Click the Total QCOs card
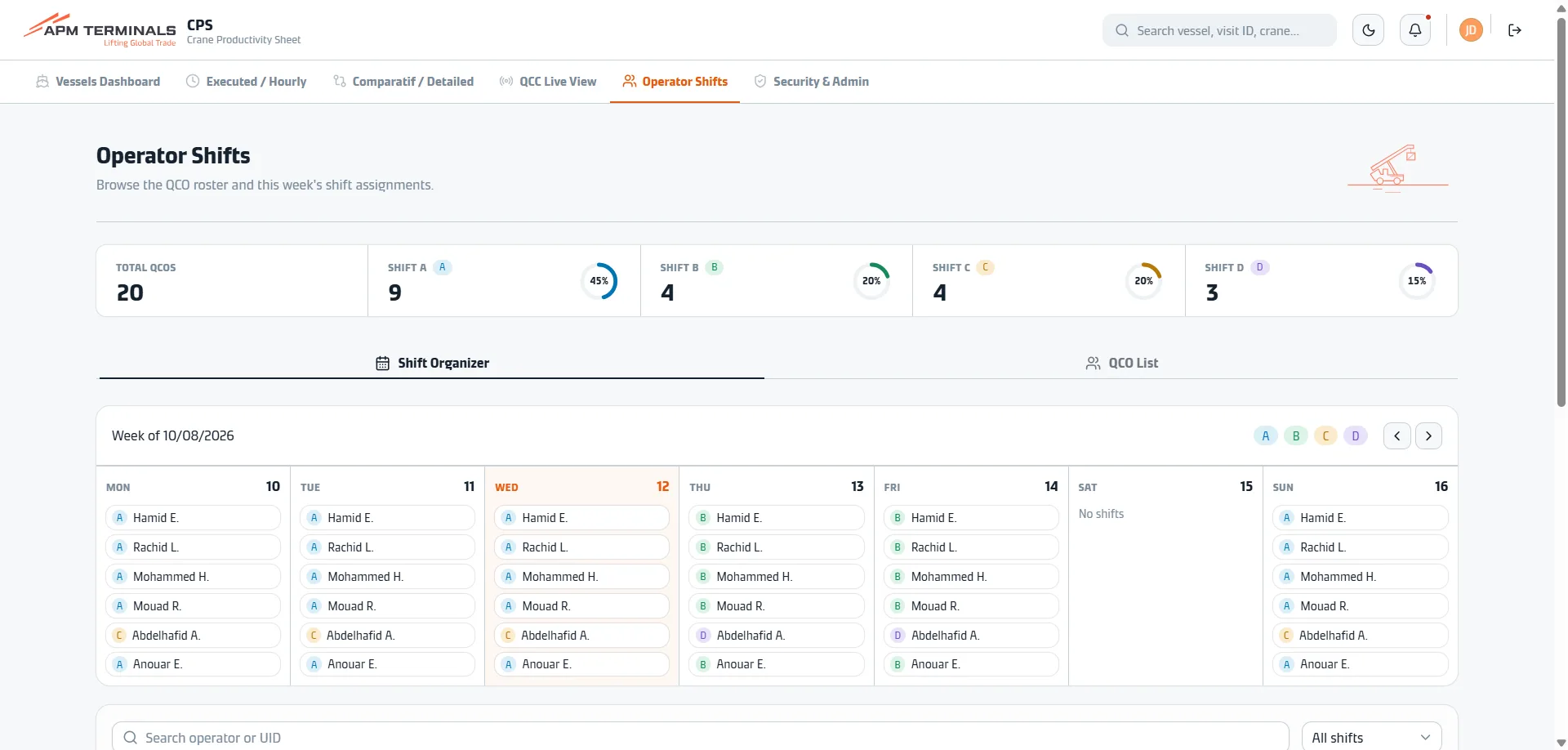 tap(232, 281)
